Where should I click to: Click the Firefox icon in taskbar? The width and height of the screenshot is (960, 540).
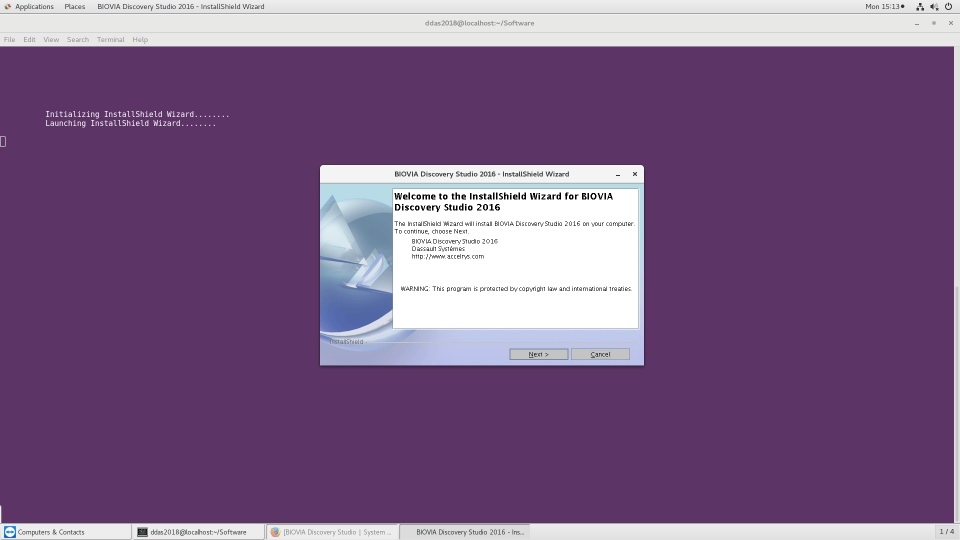pyautogui.click(x=276, y=532)
